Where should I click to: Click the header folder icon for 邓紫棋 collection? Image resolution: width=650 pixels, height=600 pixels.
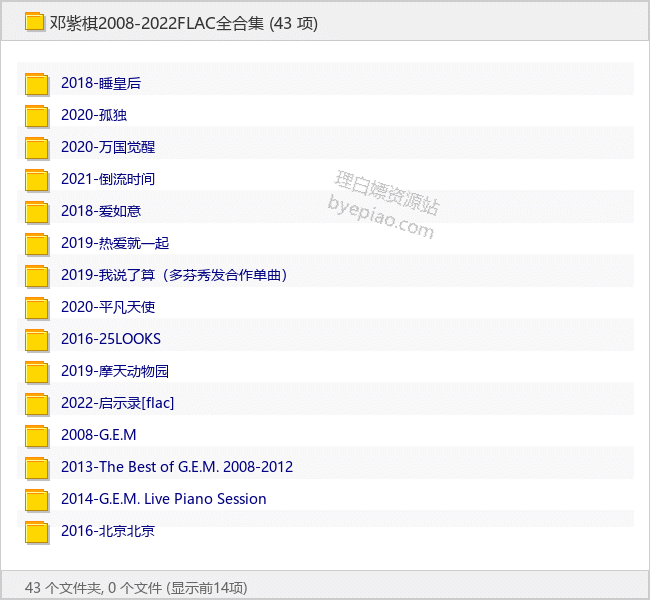34,22
